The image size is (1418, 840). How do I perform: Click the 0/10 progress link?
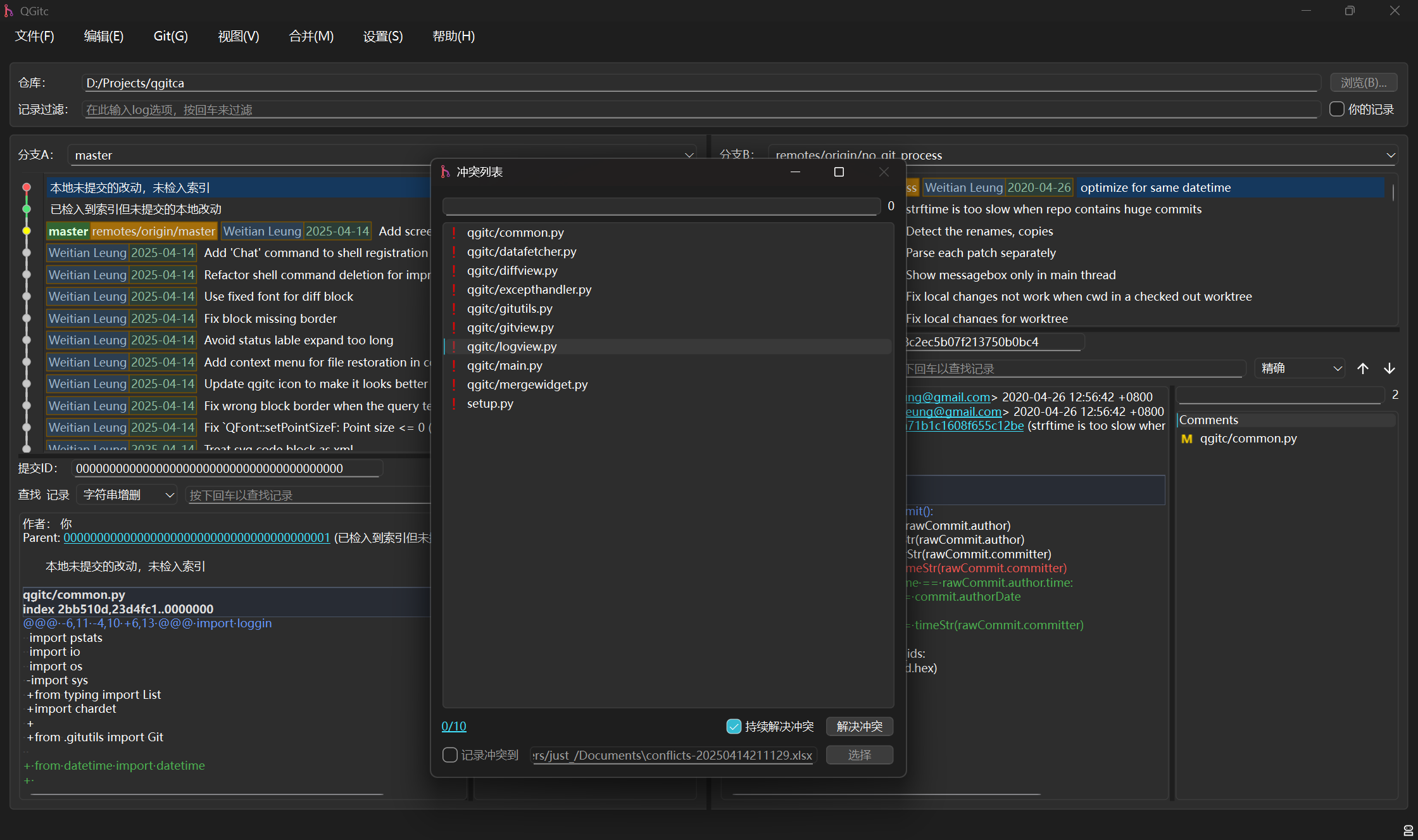[454, 727]
